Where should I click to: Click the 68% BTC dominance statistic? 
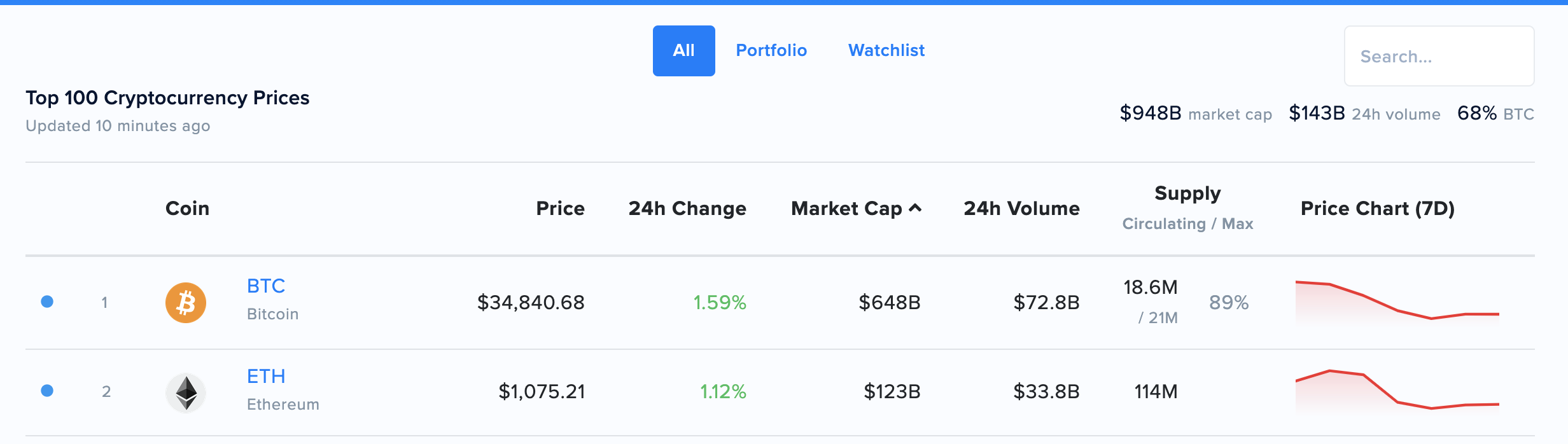1476,113
